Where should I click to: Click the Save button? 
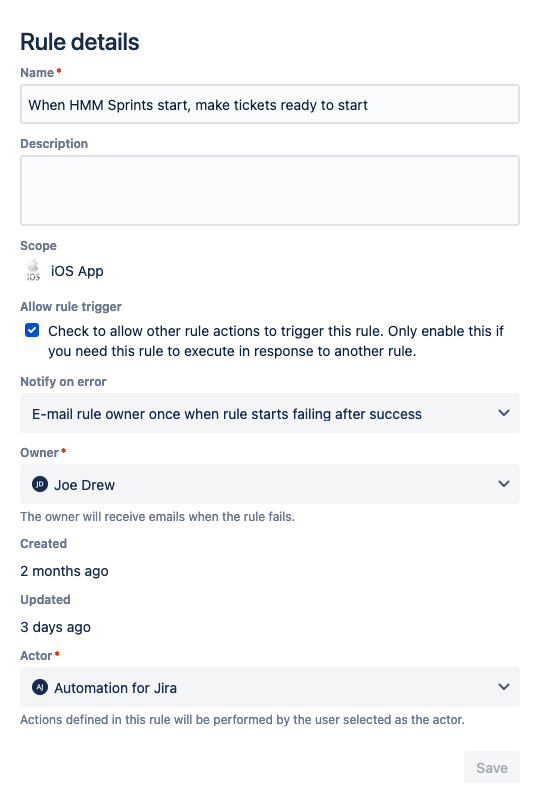pyautogui.click(x=492, y=767)
